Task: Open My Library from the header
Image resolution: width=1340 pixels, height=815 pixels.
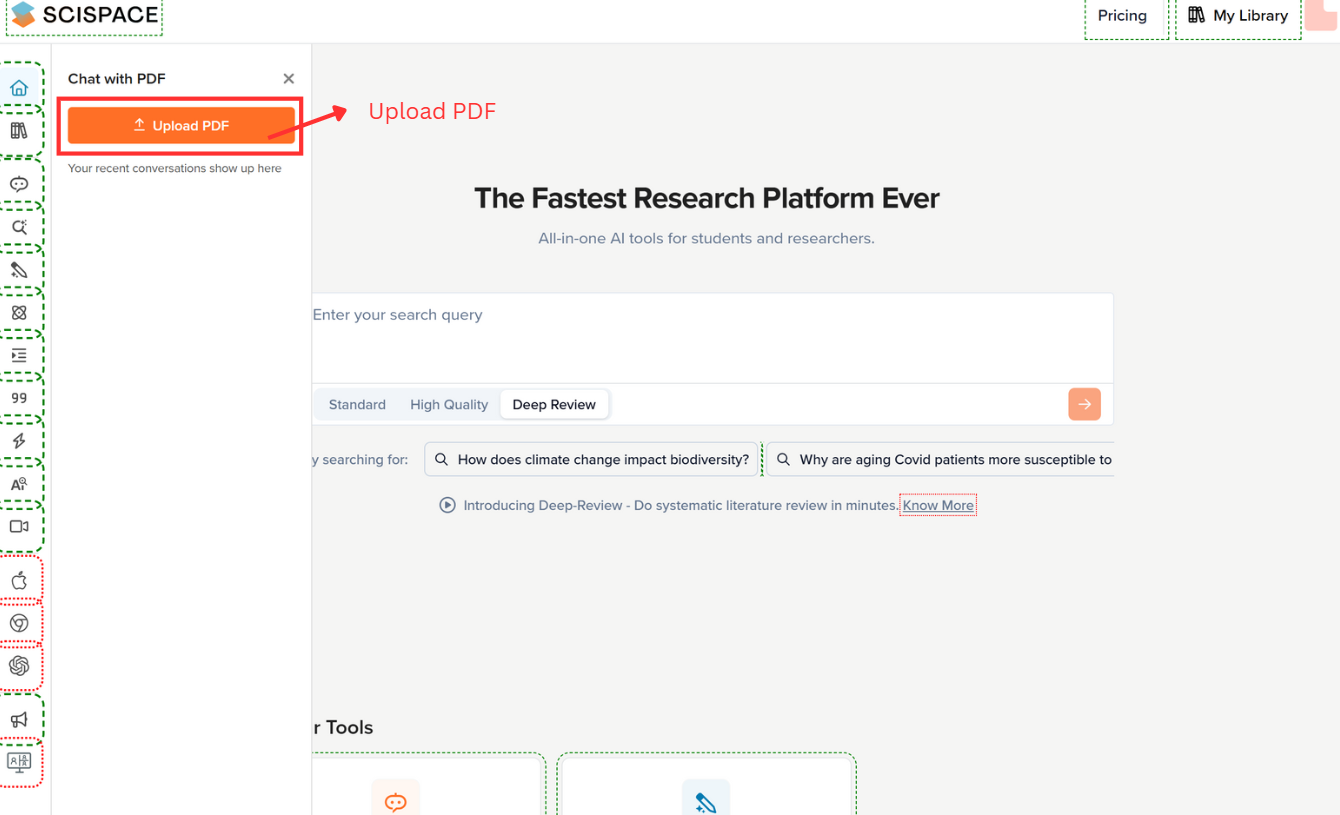Action: 1238,16
